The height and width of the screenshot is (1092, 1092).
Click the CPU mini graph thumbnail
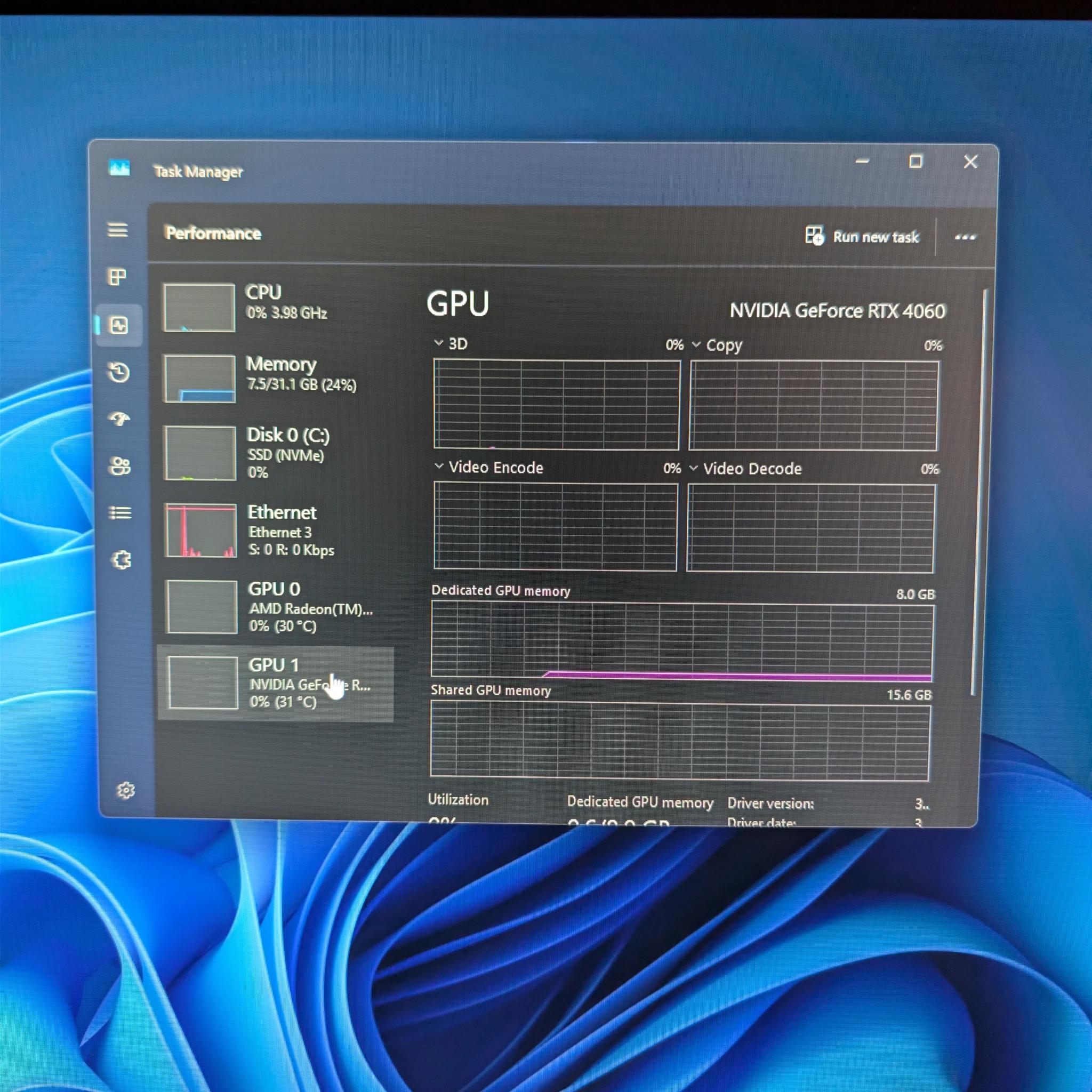199,308
